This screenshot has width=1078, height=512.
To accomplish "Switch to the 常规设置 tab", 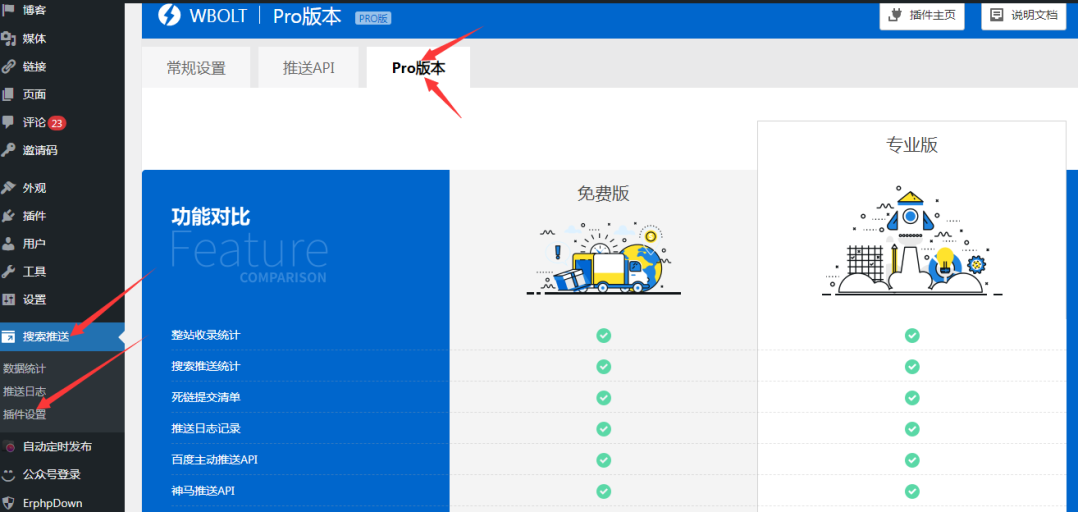I will [196, 68].
